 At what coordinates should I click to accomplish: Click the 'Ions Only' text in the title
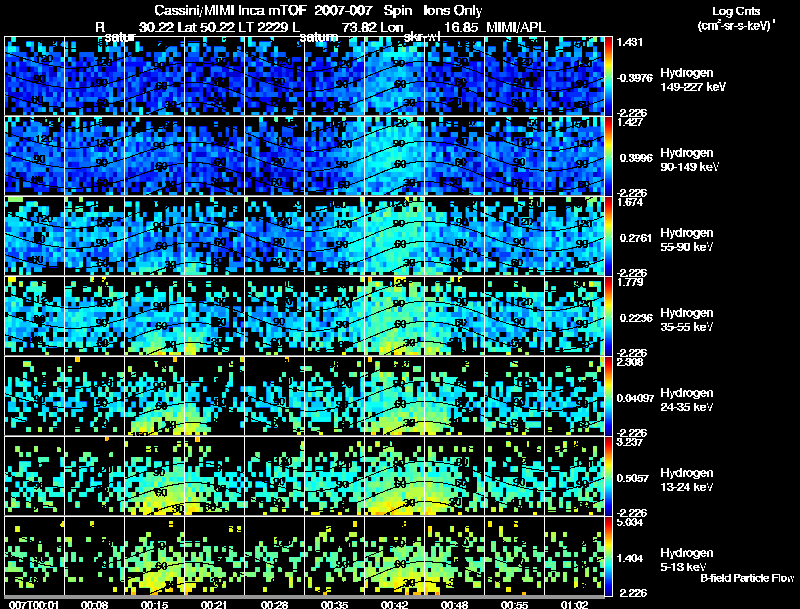(453, 11)
